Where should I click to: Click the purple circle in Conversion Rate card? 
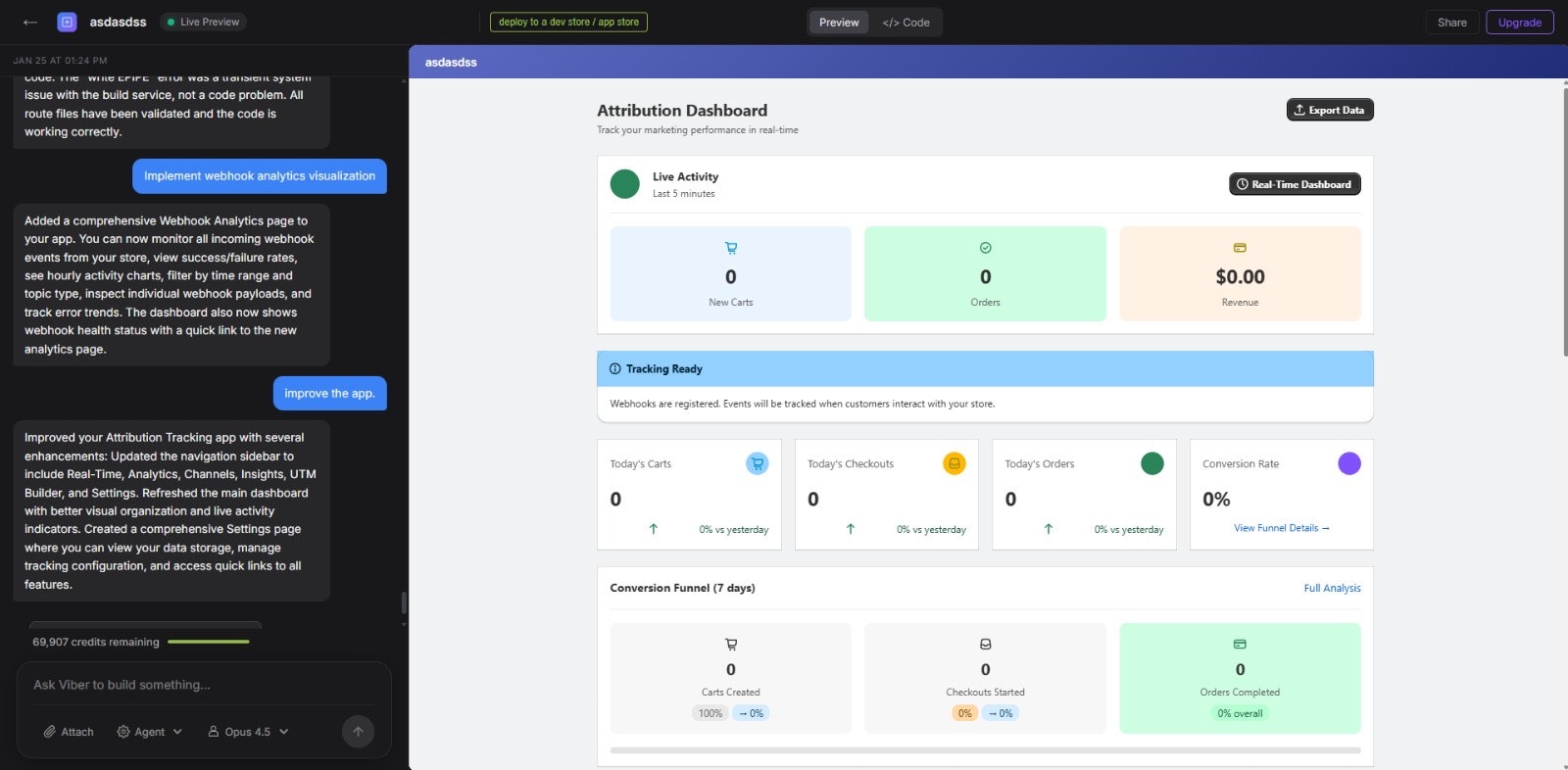(x=1349, y=463)
